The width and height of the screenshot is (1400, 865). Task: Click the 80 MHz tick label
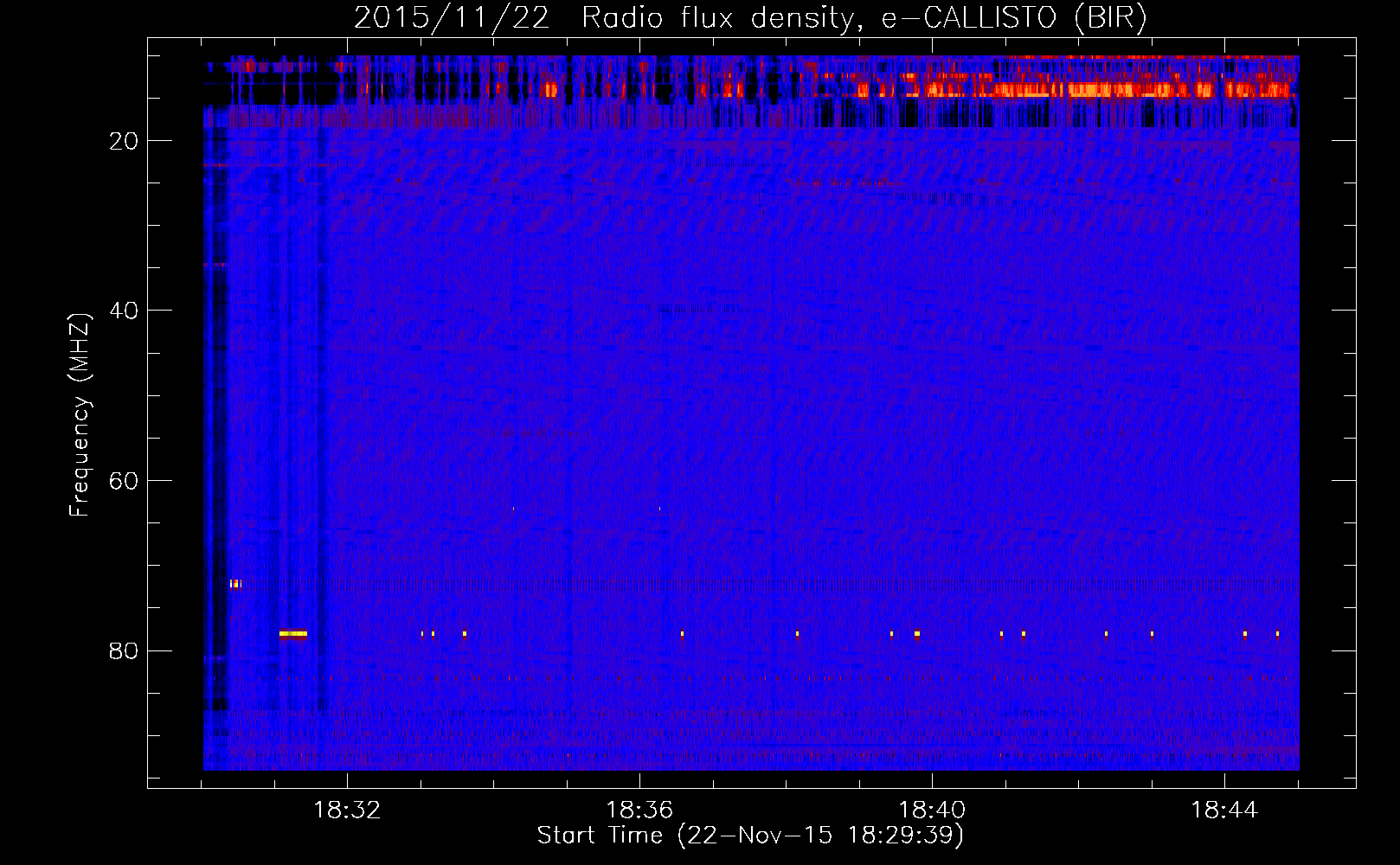coord(125,650)
